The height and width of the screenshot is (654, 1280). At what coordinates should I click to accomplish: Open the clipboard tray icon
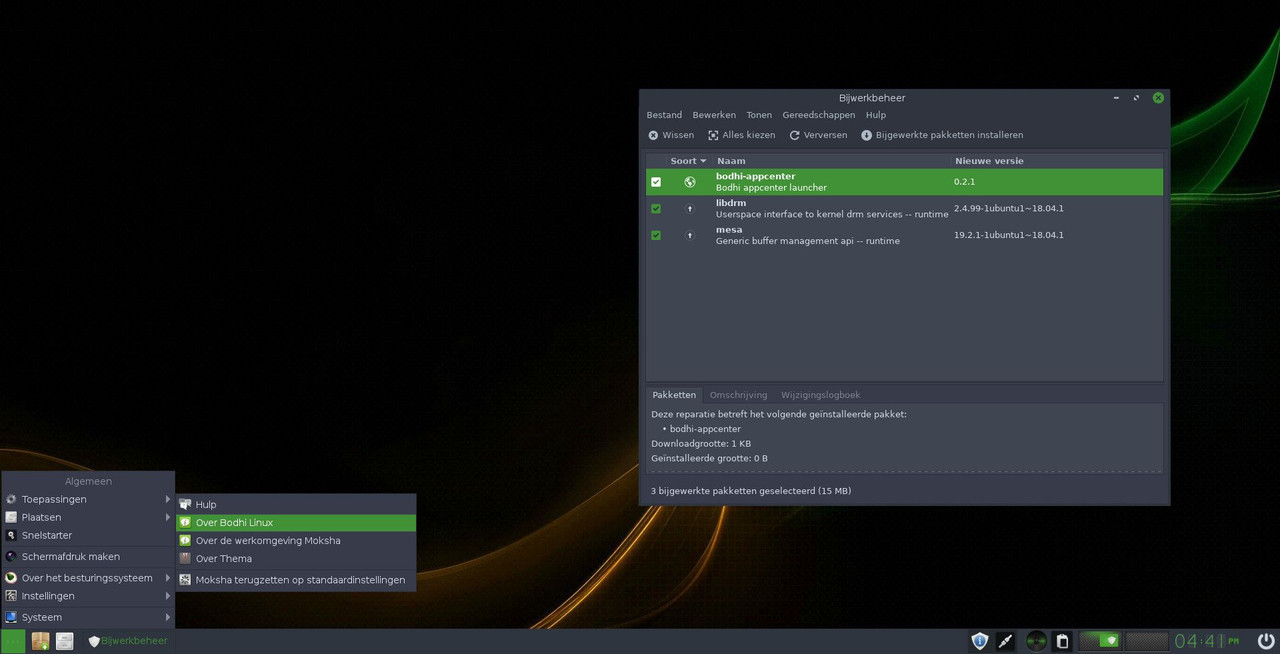tap(1063, 641)
